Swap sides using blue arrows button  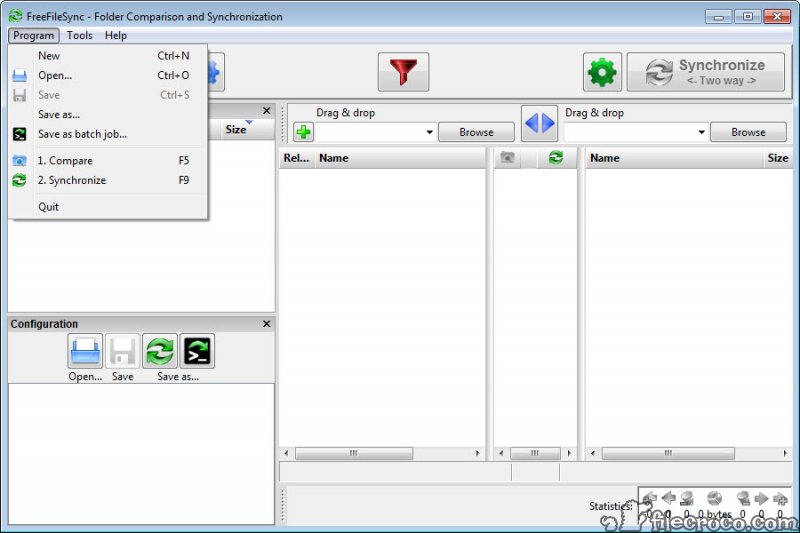pos(539,123)
